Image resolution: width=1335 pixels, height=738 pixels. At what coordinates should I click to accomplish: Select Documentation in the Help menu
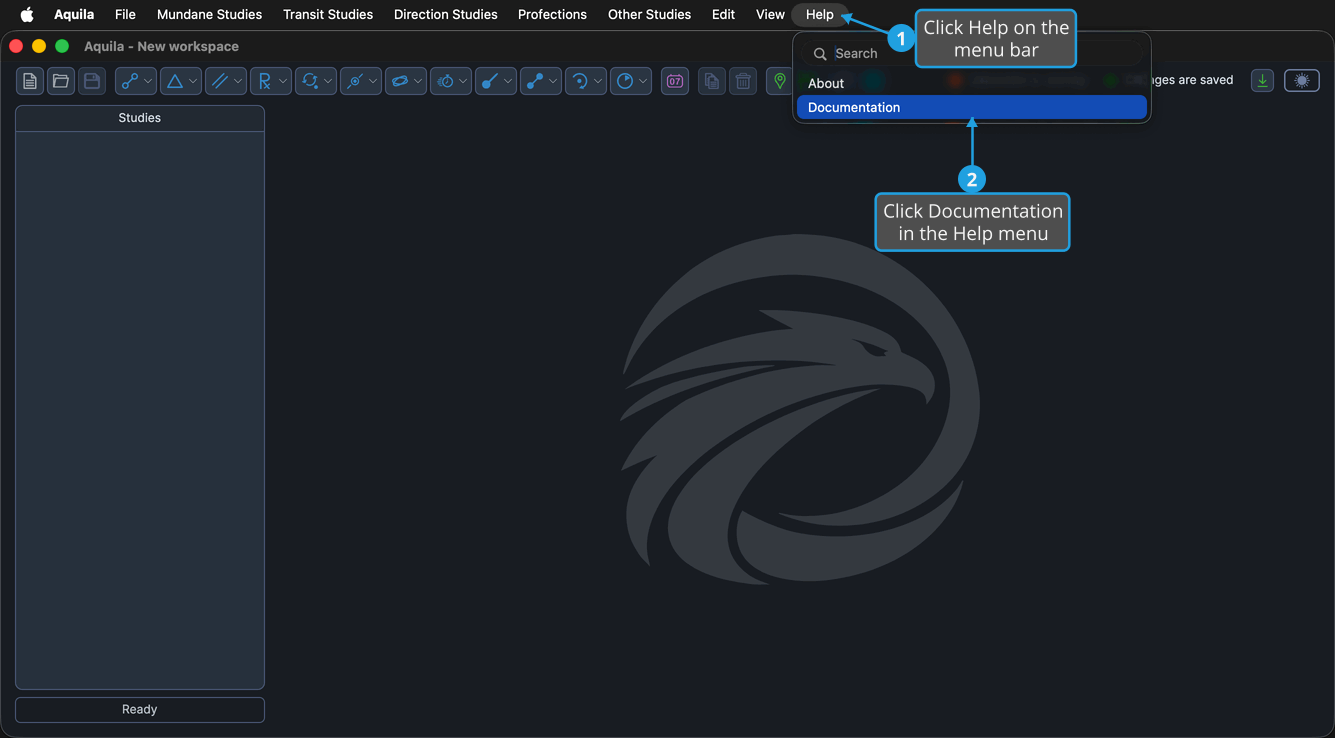972,107
